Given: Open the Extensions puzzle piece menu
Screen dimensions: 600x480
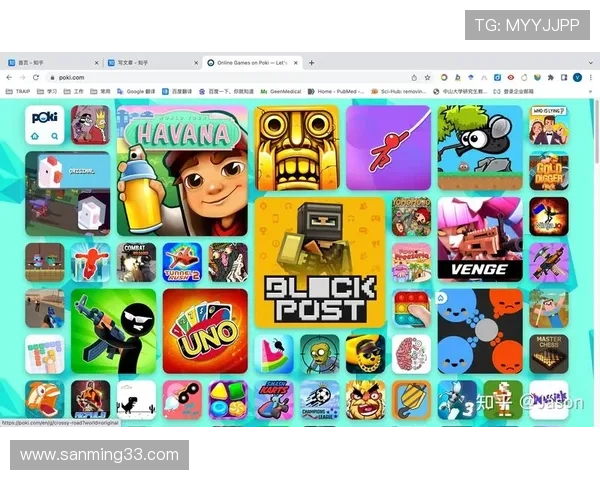Looking at the screenshot, I should click(551, 78).
